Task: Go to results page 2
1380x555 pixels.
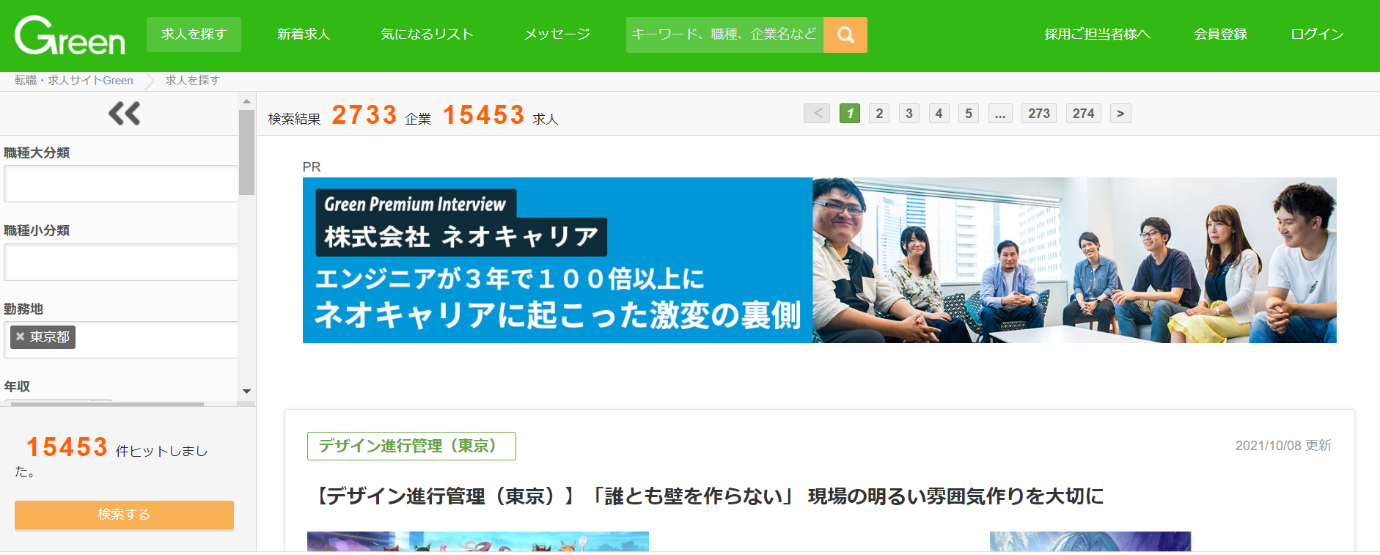Action: point(879,113)
